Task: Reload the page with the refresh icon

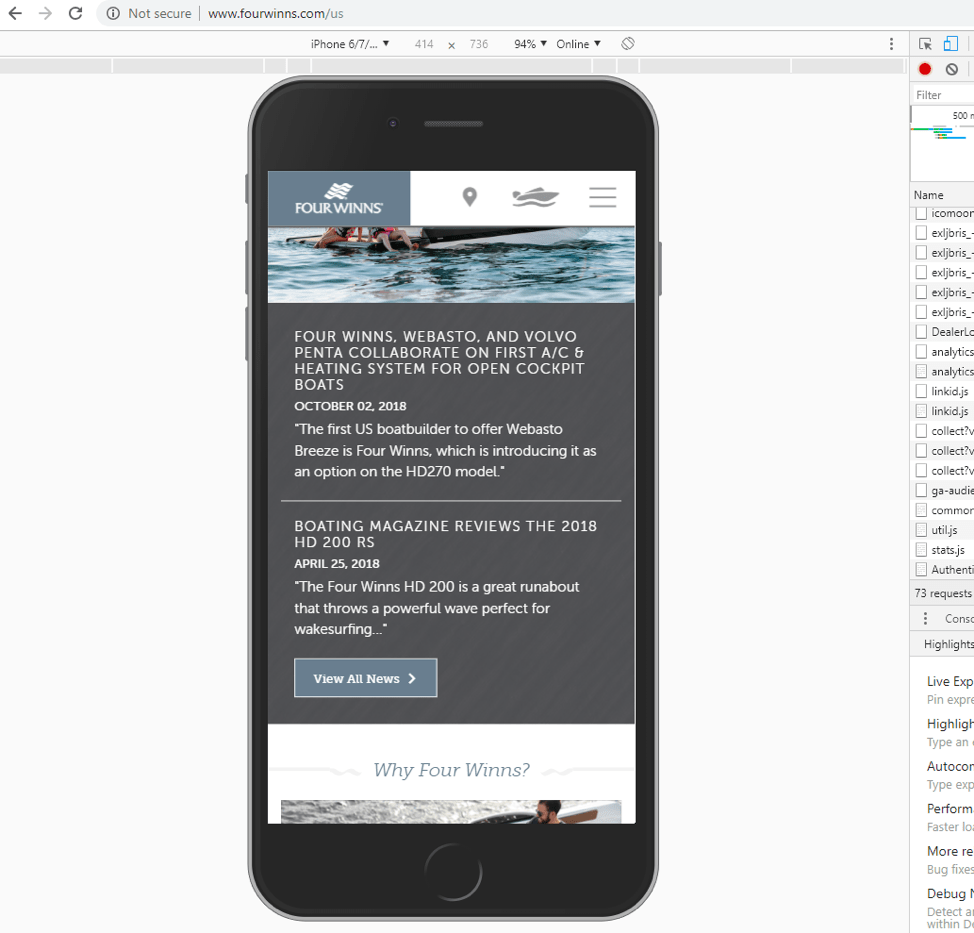Action: [75, 13]
